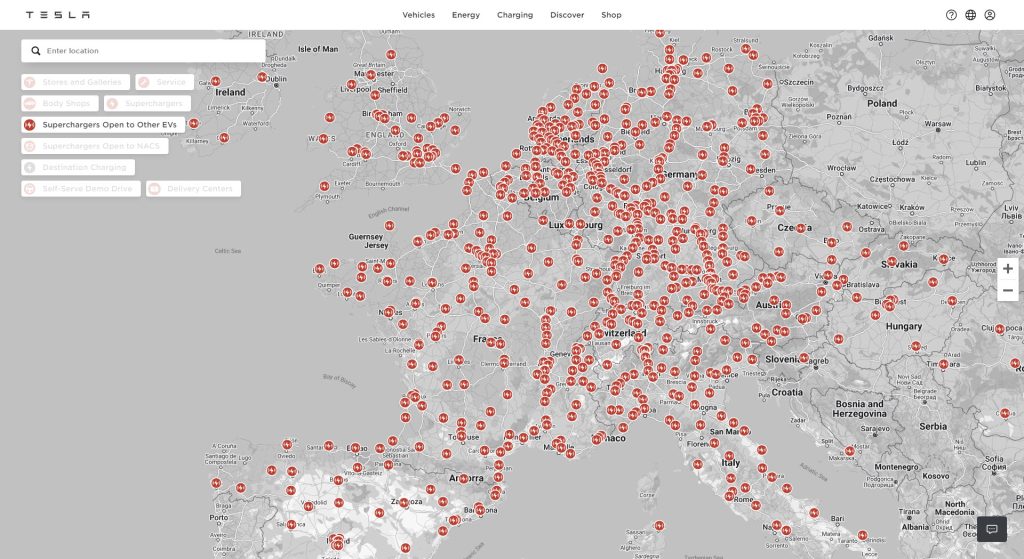Click the search magnifier icon
The image size is (1024, 559).
[36, 51]
